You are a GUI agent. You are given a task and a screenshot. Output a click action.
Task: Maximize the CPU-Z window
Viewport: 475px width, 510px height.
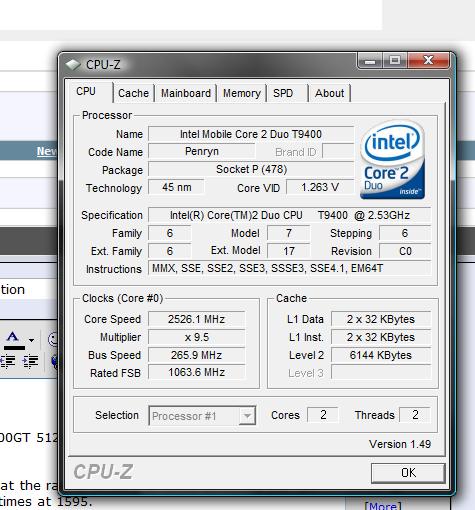(395, 61)
